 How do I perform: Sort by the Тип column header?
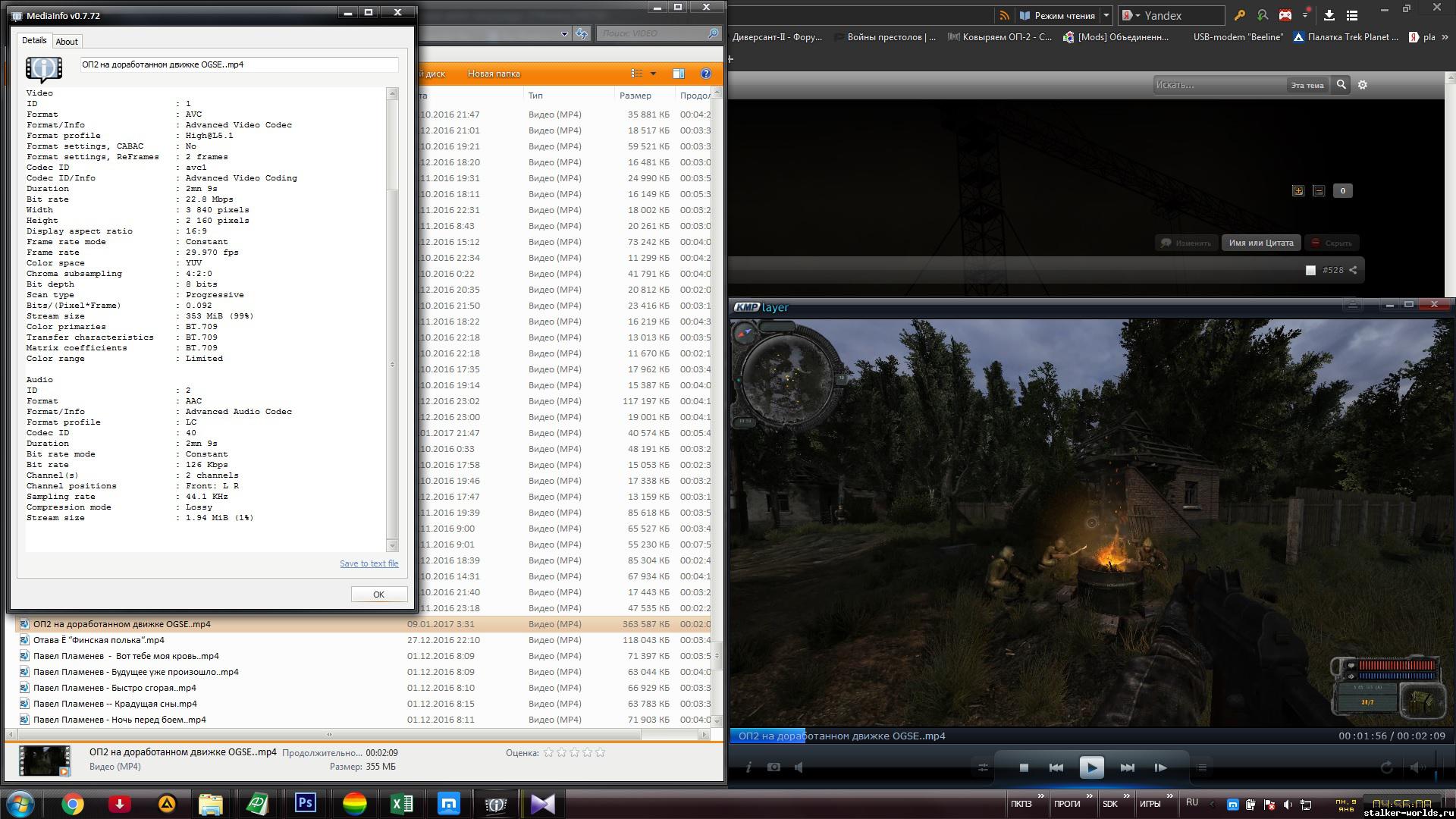pos(569,96)
